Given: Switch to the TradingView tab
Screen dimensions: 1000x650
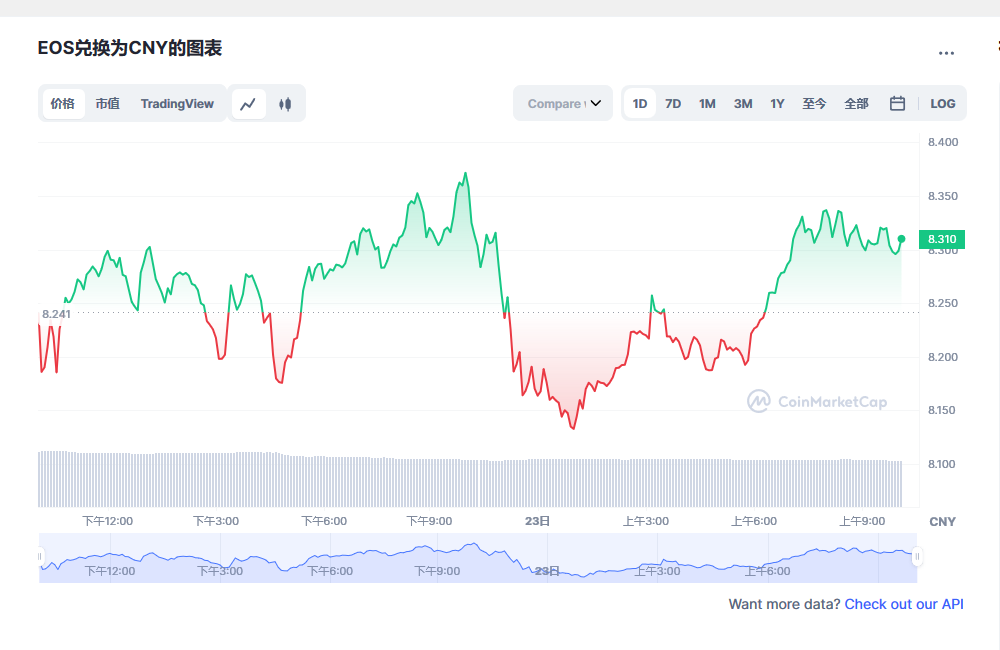Looking at the screenshot, I should point(177,103).
